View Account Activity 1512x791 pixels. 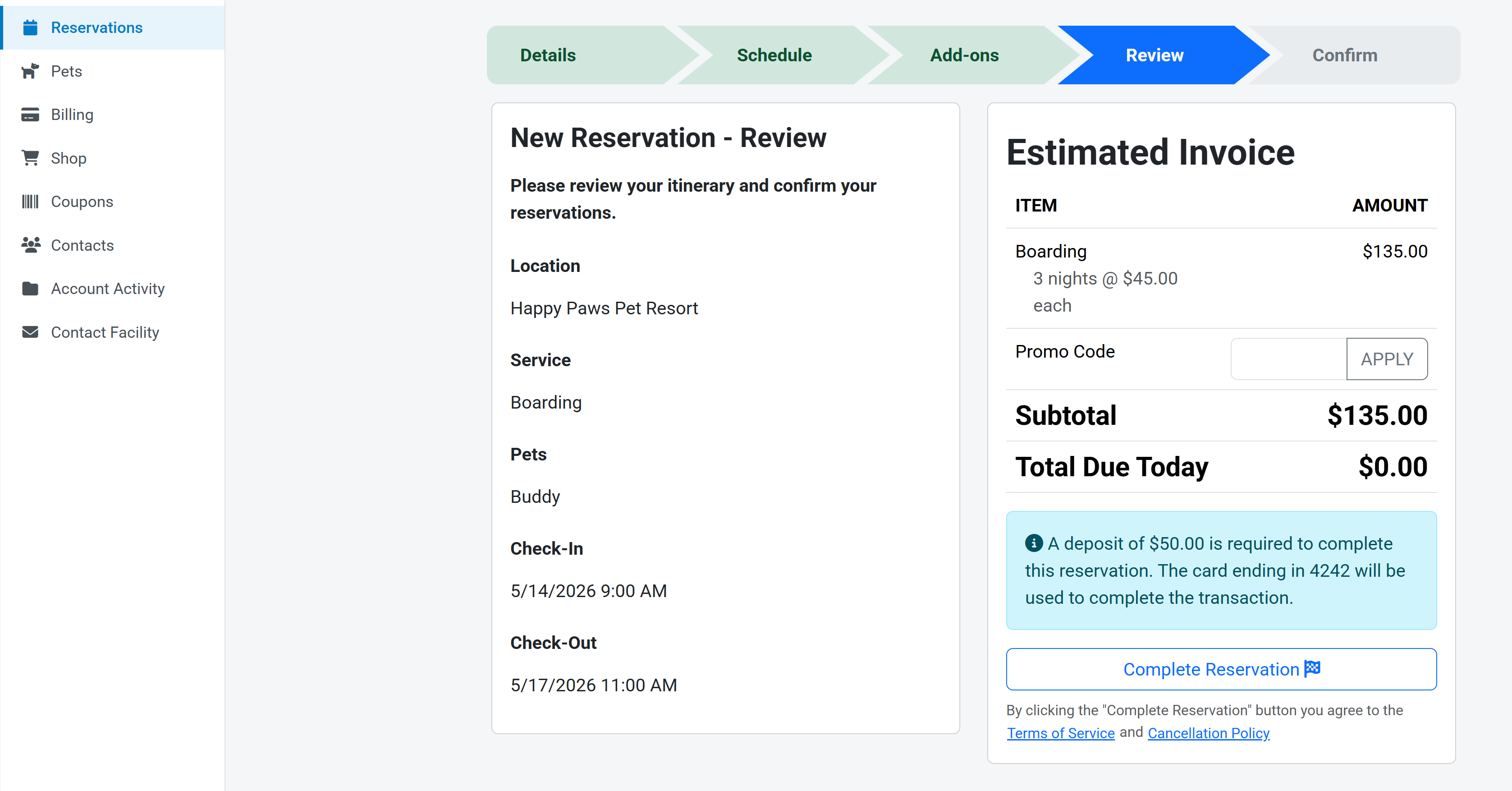pyautogui.click(x=113, y=288)
